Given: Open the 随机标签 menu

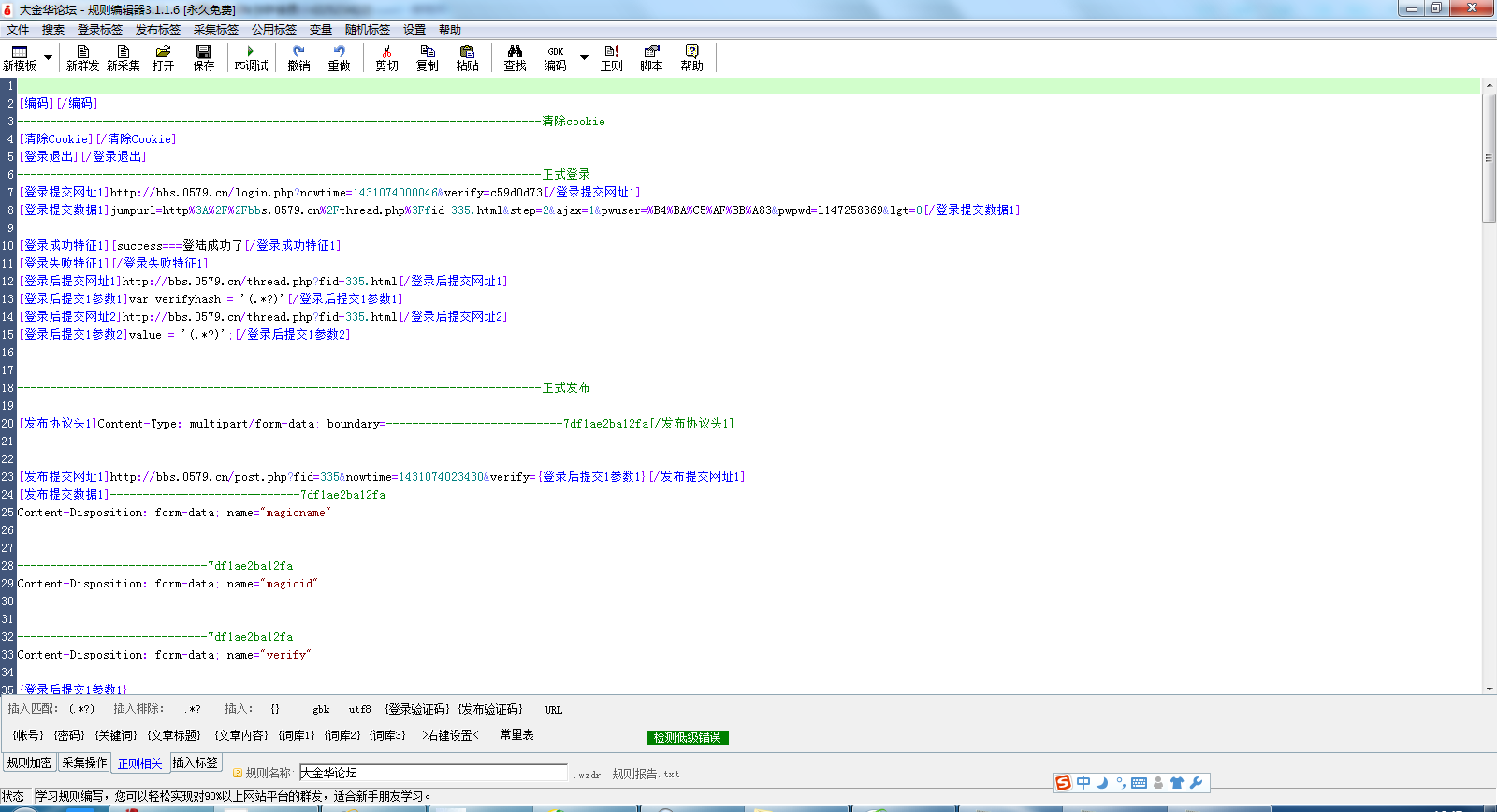Looking at the screenshot, I should point(367,30).
